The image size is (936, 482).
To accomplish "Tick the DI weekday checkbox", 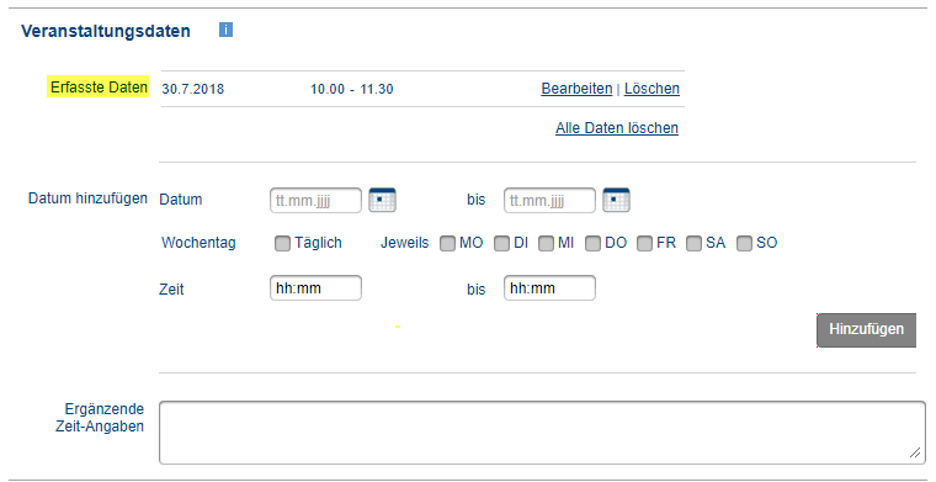I will coord(502,243).
